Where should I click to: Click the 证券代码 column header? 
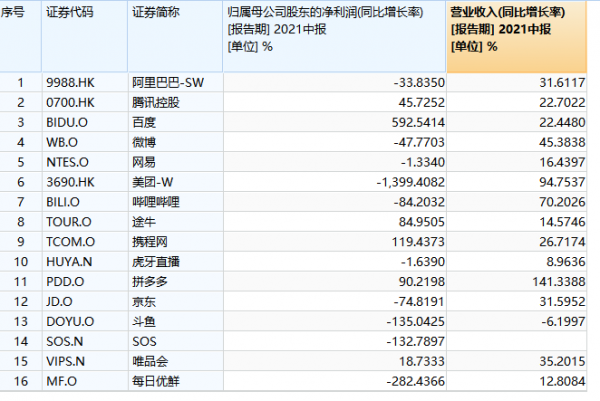click(85, 36)
